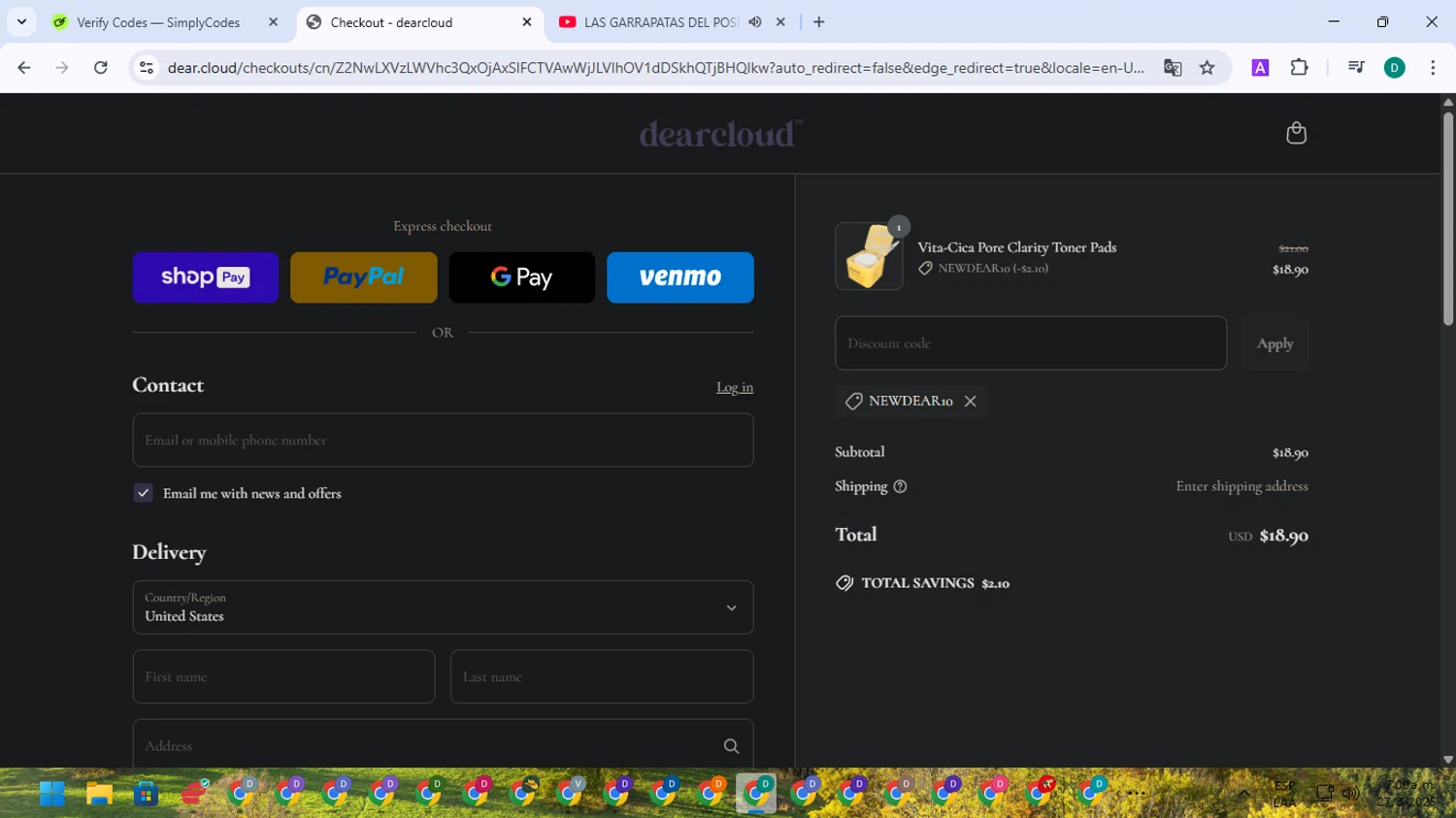Image resolution: width=1456 pixels, height=818 pixels.
Task: Click the Enter shipping address text
Action: [x=1241, y=486]
